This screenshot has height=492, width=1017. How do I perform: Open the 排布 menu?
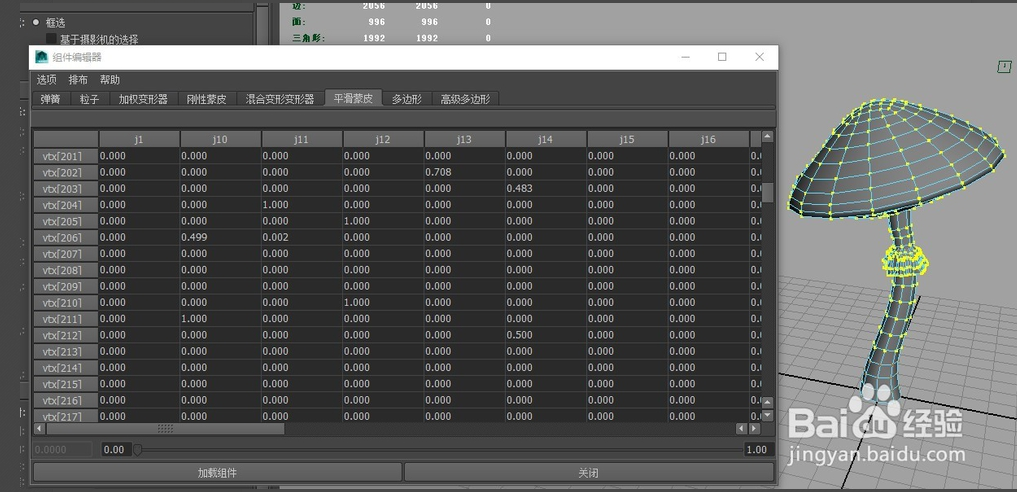(x=78, y=80)
